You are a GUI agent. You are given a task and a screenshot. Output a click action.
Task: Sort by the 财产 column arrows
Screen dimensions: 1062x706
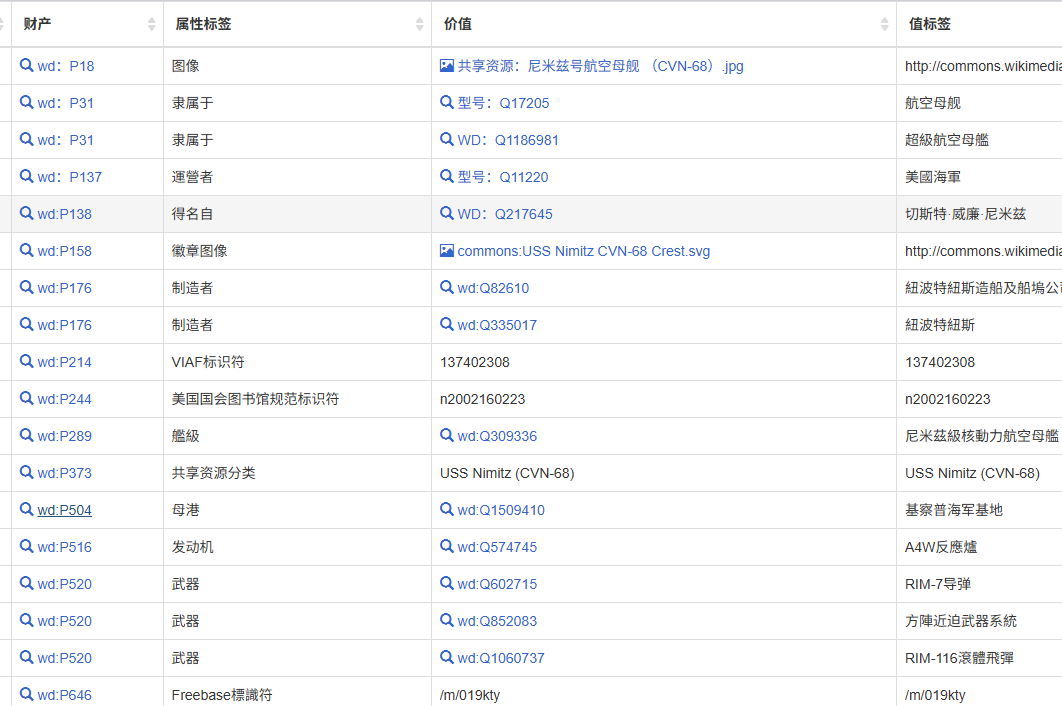tap(152, 24)
